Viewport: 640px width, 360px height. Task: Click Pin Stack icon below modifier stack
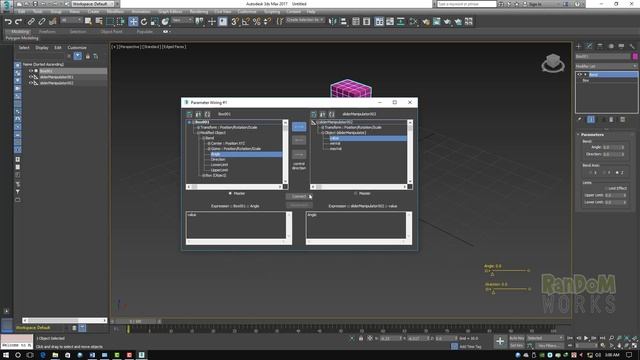point(580,119)
